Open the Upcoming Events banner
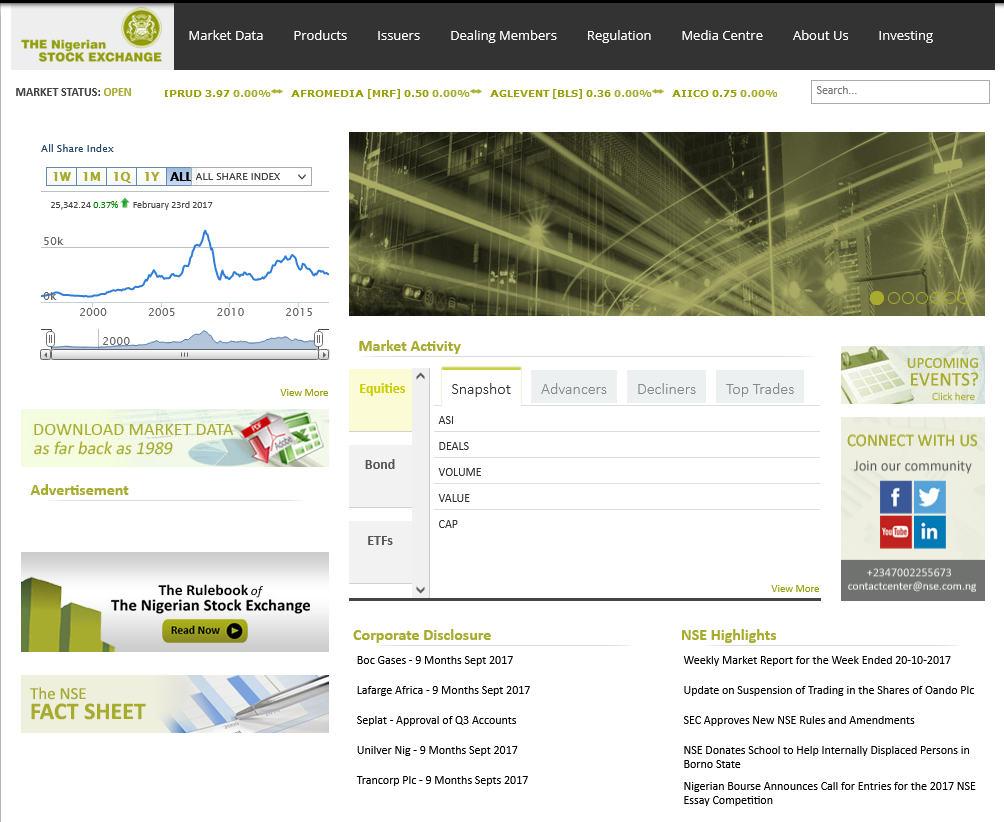The image size is (1004, 822). click(912, 375)
